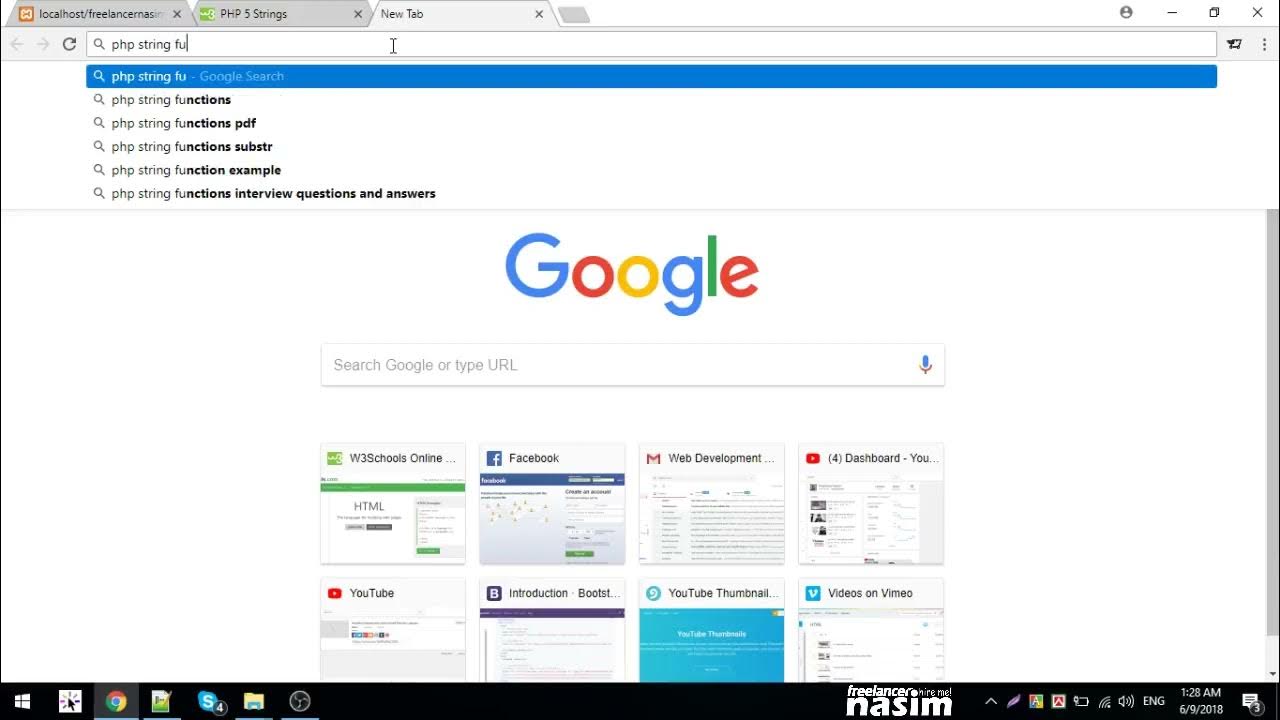This screenshot has width=1280, height=720.
Task: Click the Google logo
Action: coord(632,274)
